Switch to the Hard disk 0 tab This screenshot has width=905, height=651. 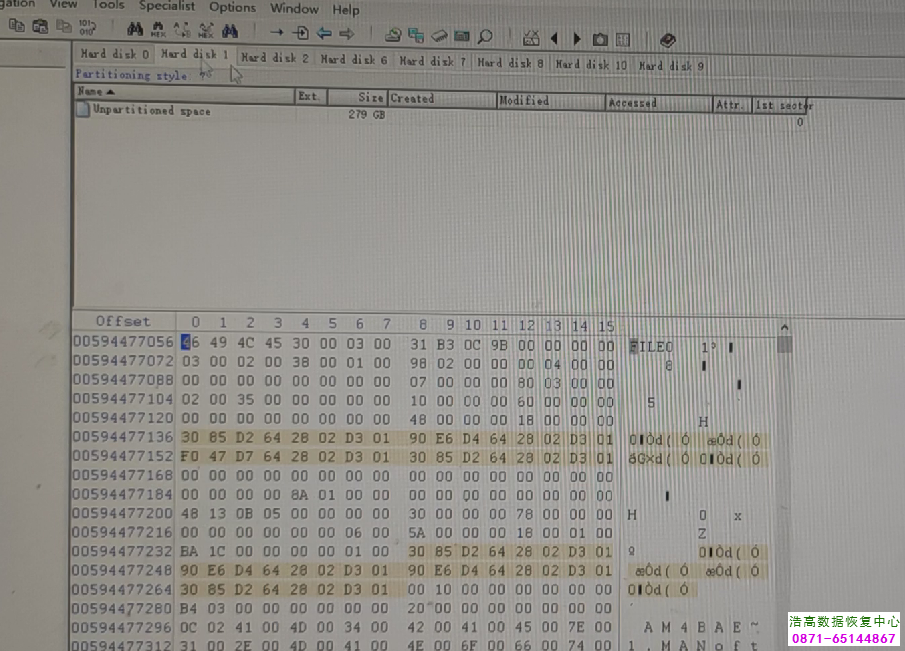tap(115, 54)
